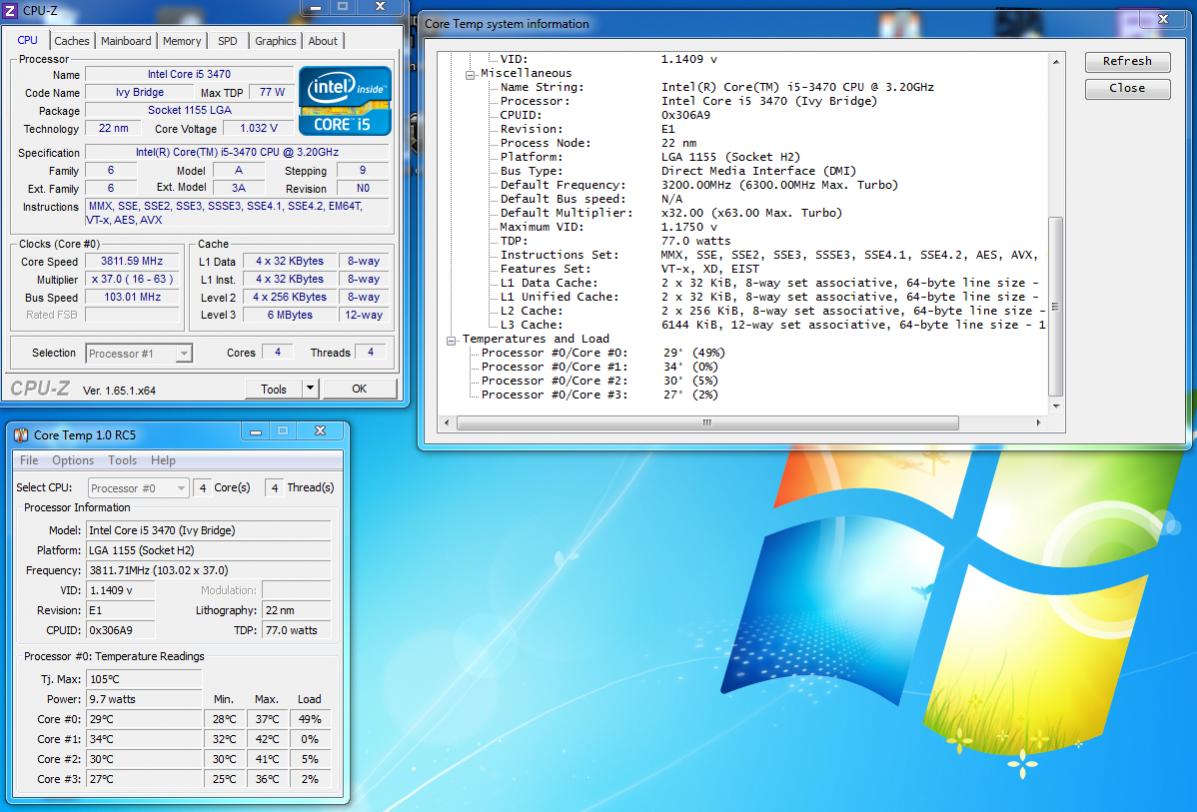The width and height of the screenshot is (1197, 812).
Task: Open the Select CPU Processor #0 dropdown
Action: point(138,488)
